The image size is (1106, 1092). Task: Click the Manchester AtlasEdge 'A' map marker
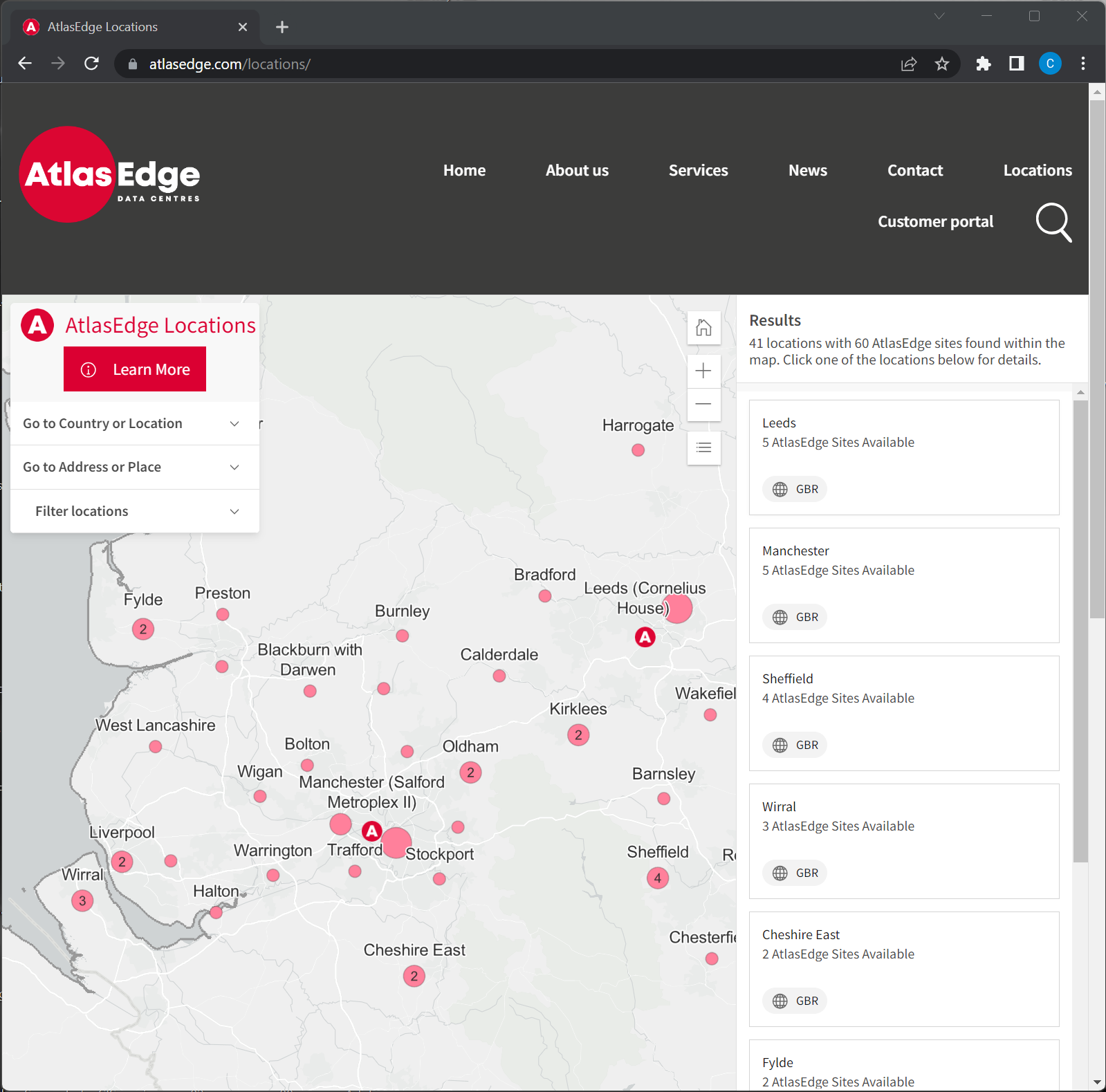(372, 831)
